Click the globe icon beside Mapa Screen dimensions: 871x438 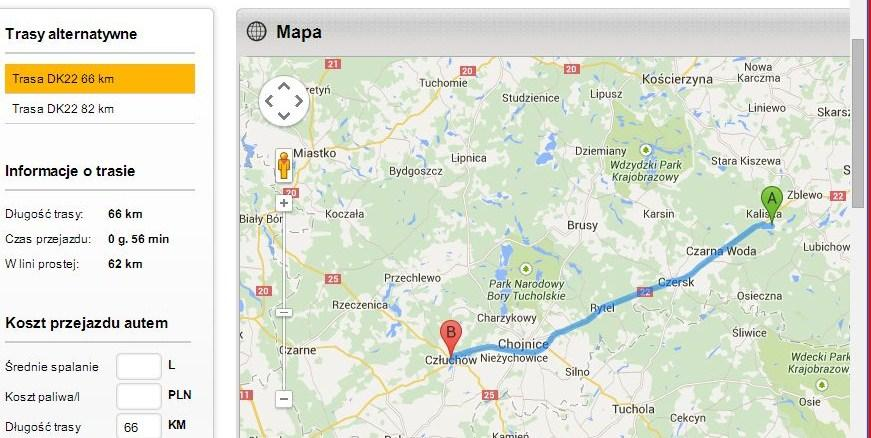tap(257, 32)
